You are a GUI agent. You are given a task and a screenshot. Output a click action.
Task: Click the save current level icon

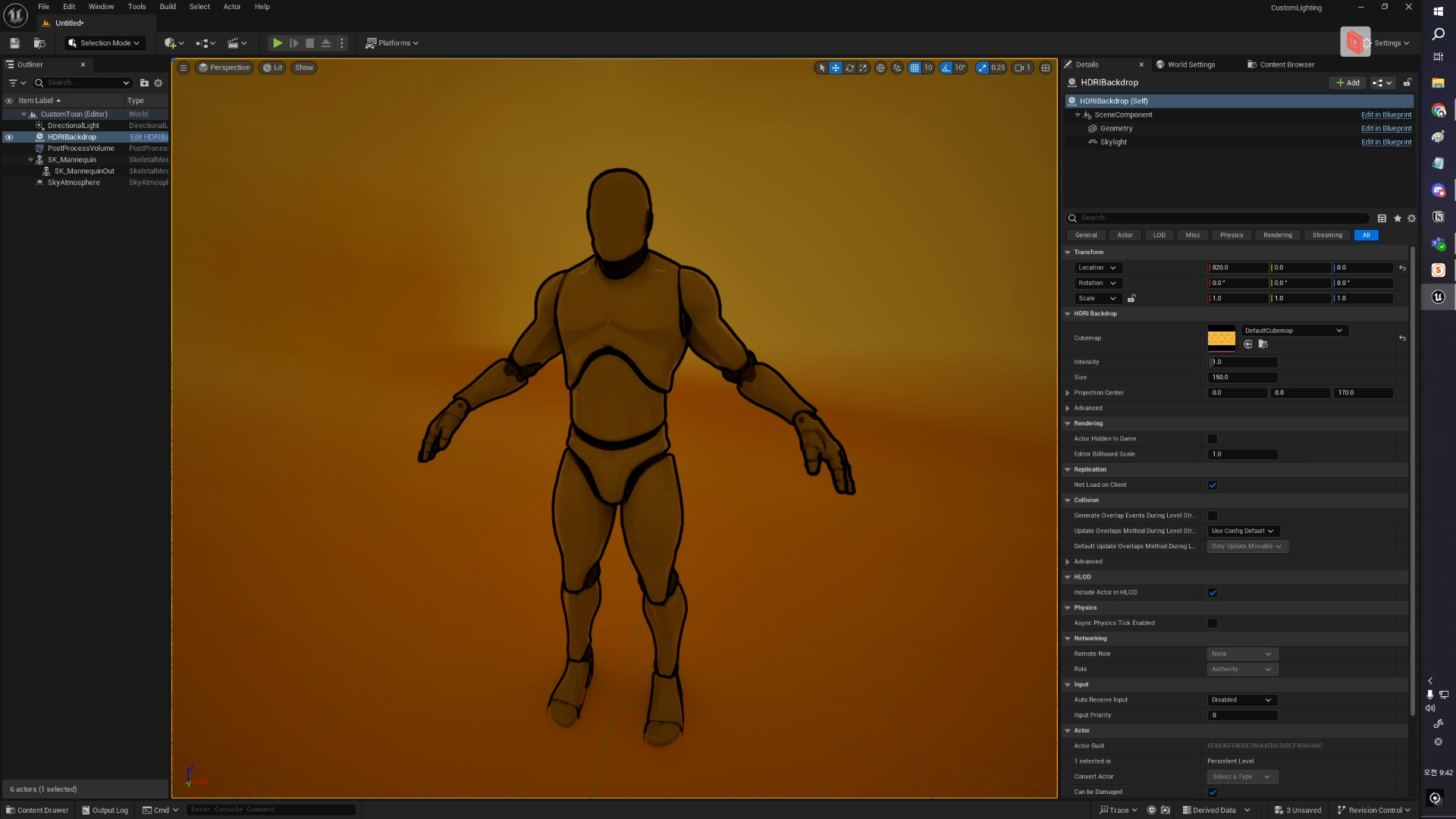tap(14, 43)
